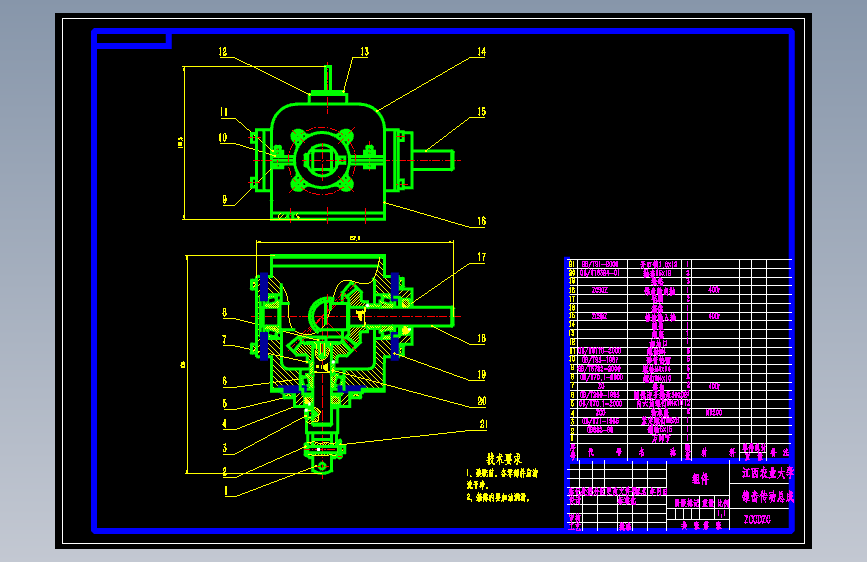The image size is (867, 562).
Task: Select callout number 17 beside the section view
Action: (482, 257)
